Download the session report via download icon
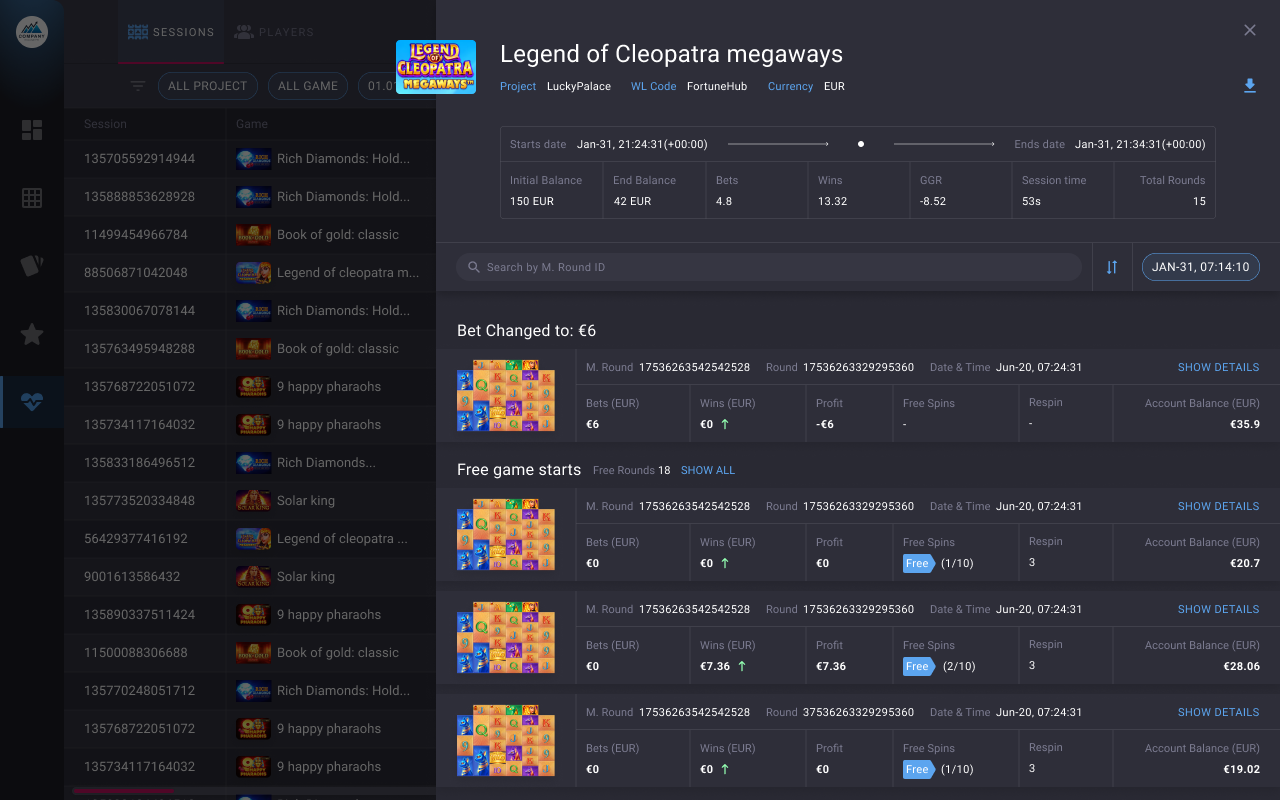The height and width of the screenshot is (800, 1280). pos(1249,86)
